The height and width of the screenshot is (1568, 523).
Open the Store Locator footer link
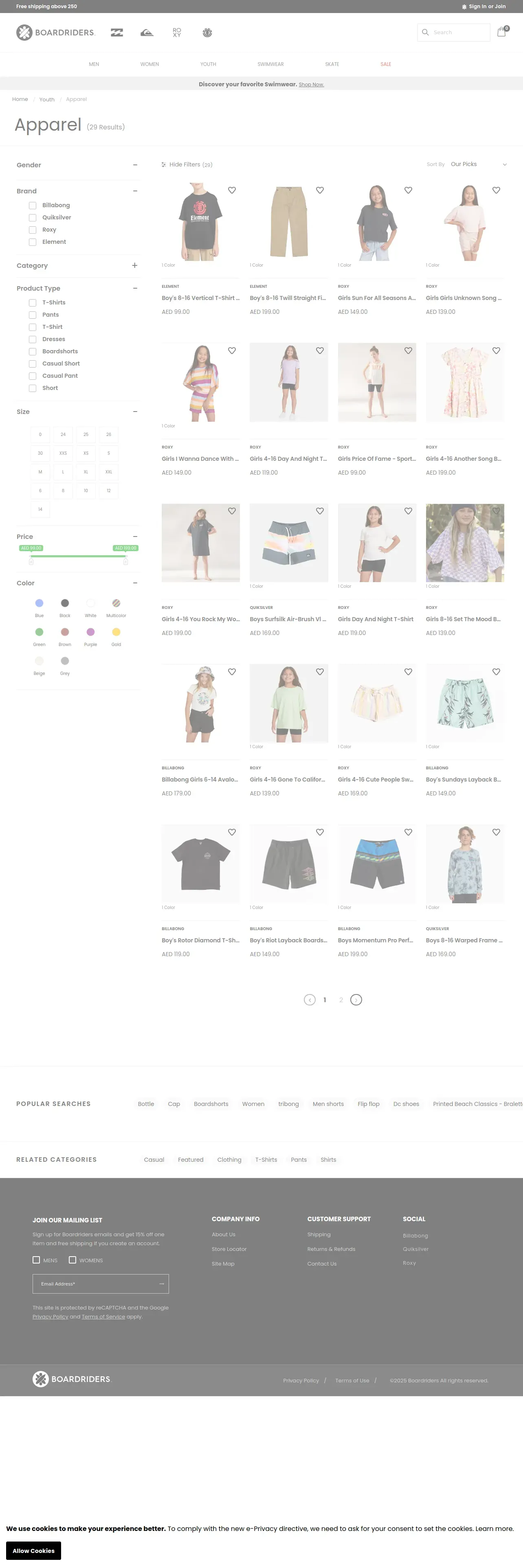click(x=229, y=1249)
